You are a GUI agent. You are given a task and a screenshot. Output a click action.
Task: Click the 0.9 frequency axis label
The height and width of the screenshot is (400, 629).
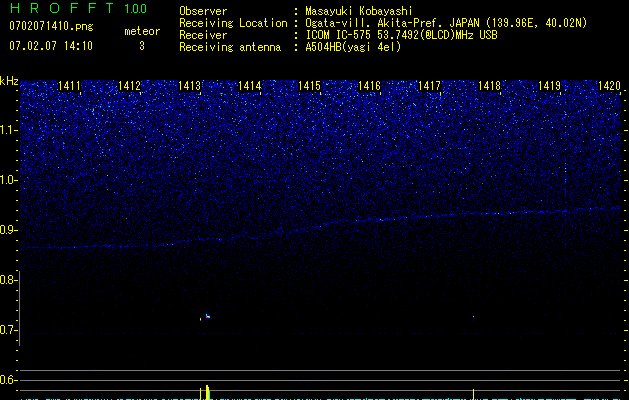click(x=9, y=230)
